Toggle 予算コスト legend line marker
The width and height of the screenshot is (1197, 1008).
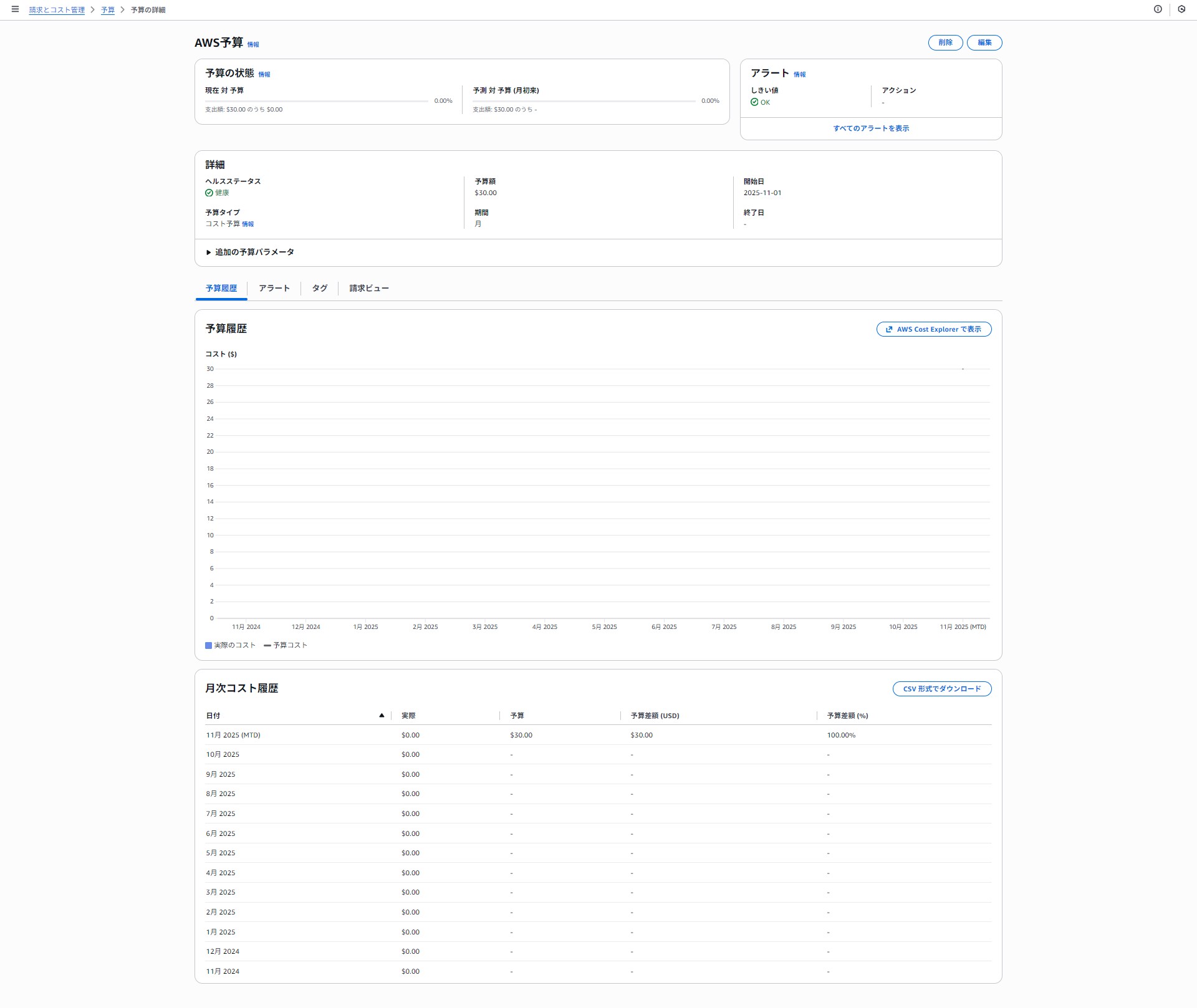267,645
